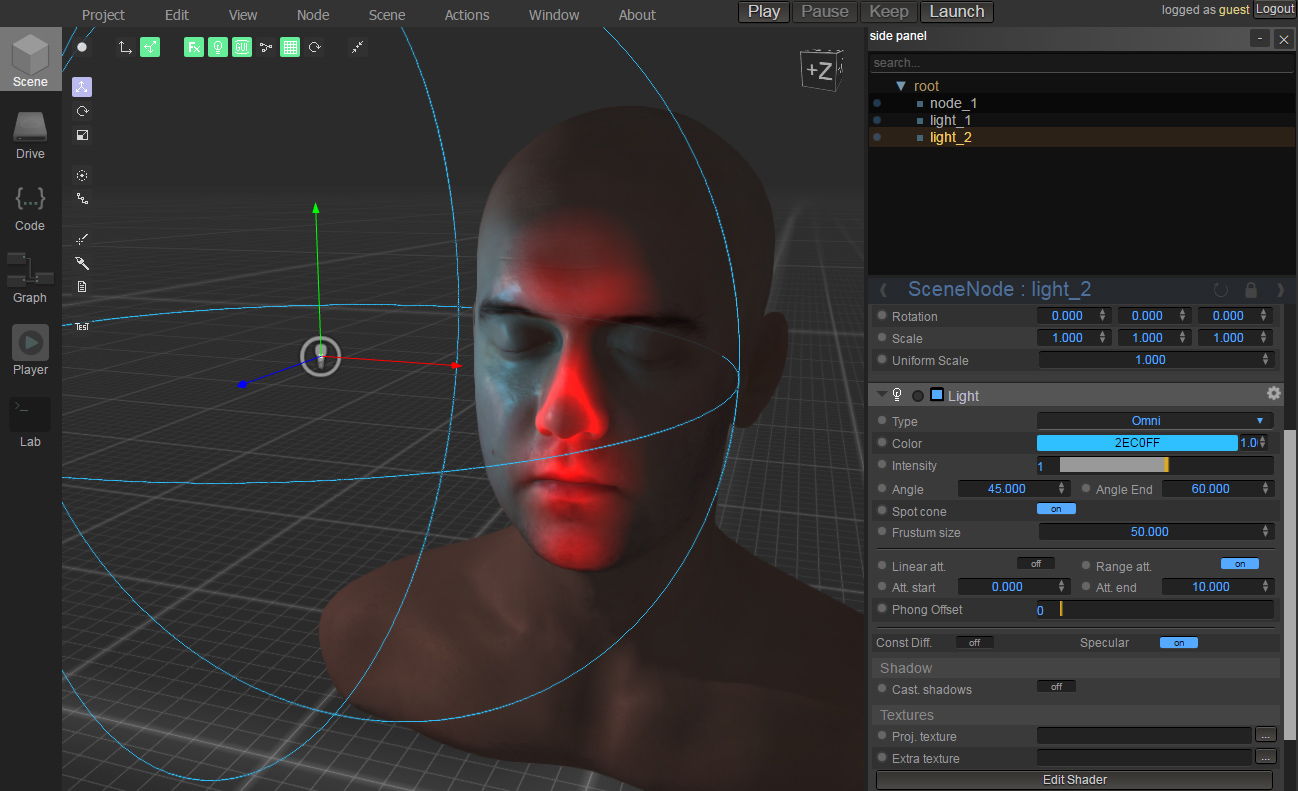Click the collapse arrows toolbar icon
This screenshot has height=791, width=1298.
point(357,47)
